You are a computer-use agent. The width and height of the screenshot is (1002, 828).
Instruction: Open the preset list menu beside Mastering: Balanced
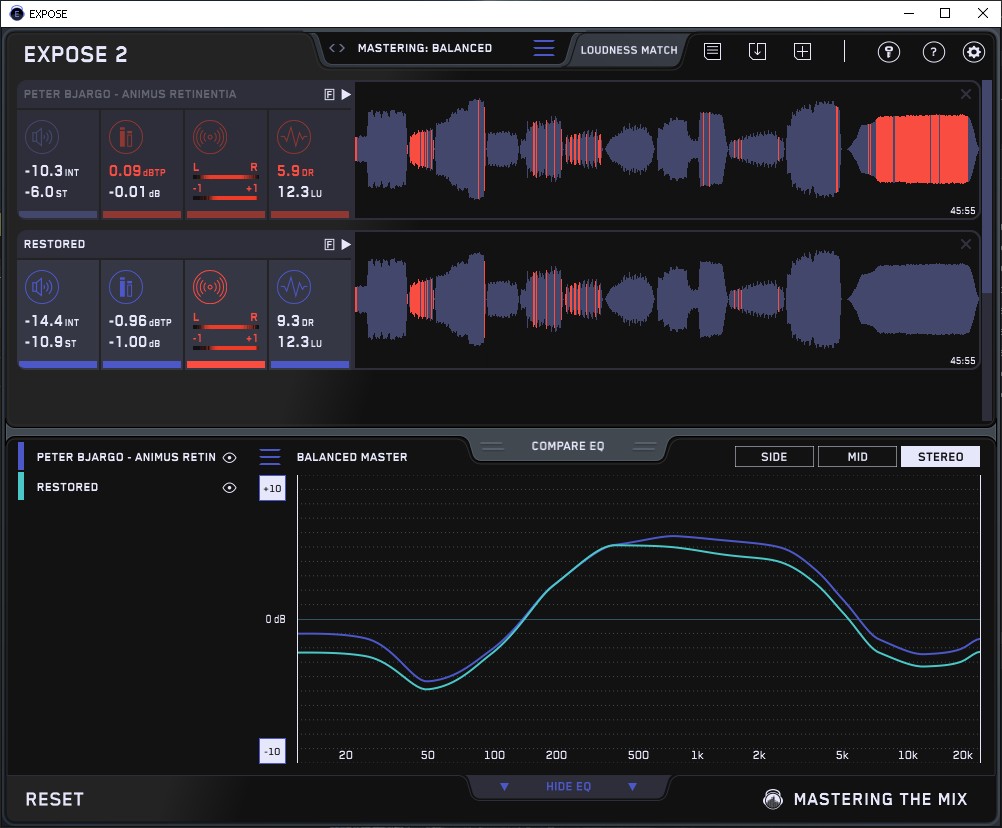point(544,48)
